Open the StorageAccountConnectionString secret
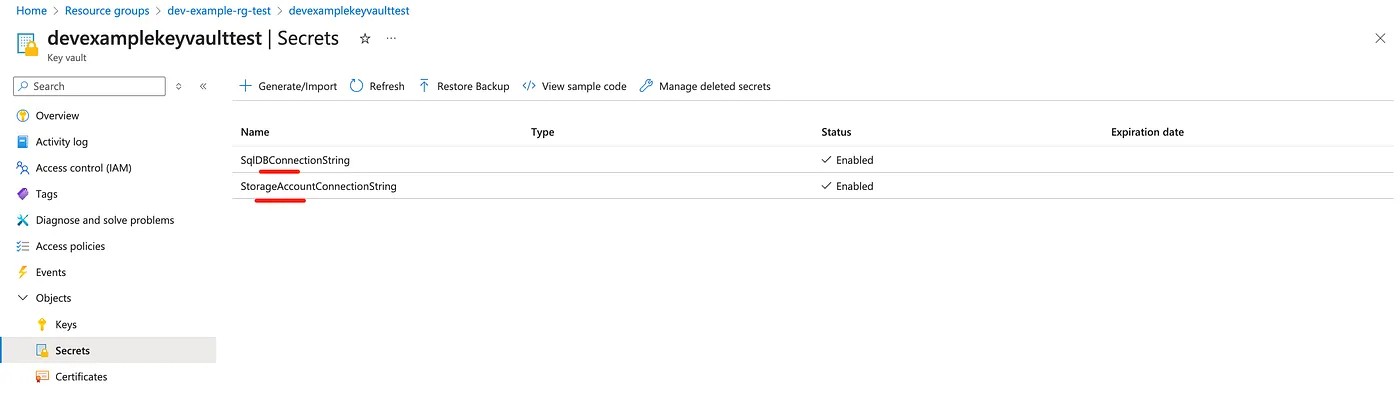Screen dimensions: 1400x397 tap(319, 186)
